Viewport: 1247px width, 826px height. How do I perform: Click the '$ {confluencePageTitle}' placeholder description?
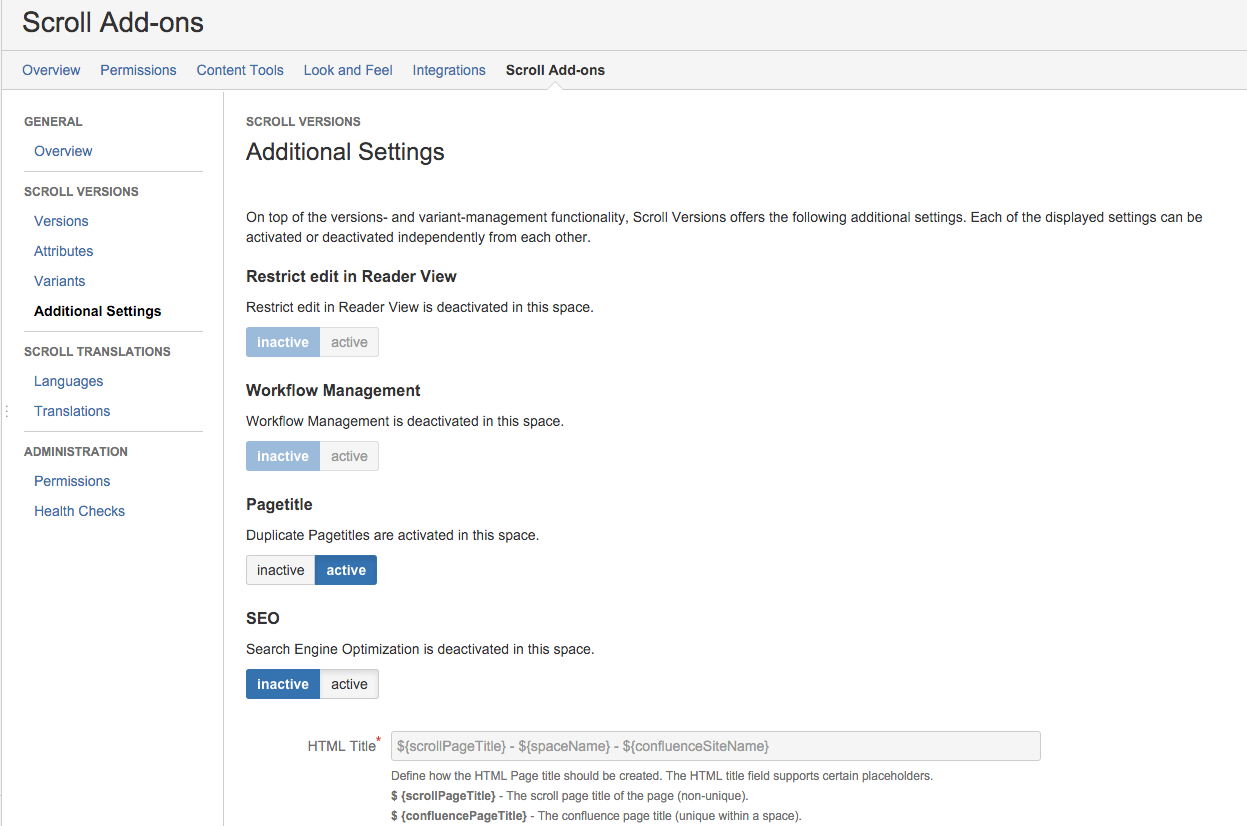(596, 816)
